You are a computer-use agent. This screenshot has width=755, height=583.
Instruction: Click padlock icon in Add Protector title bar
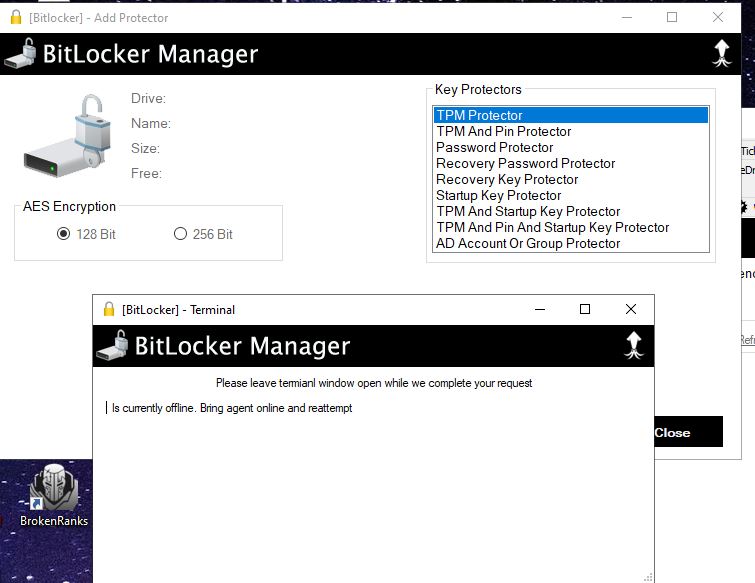16,17
